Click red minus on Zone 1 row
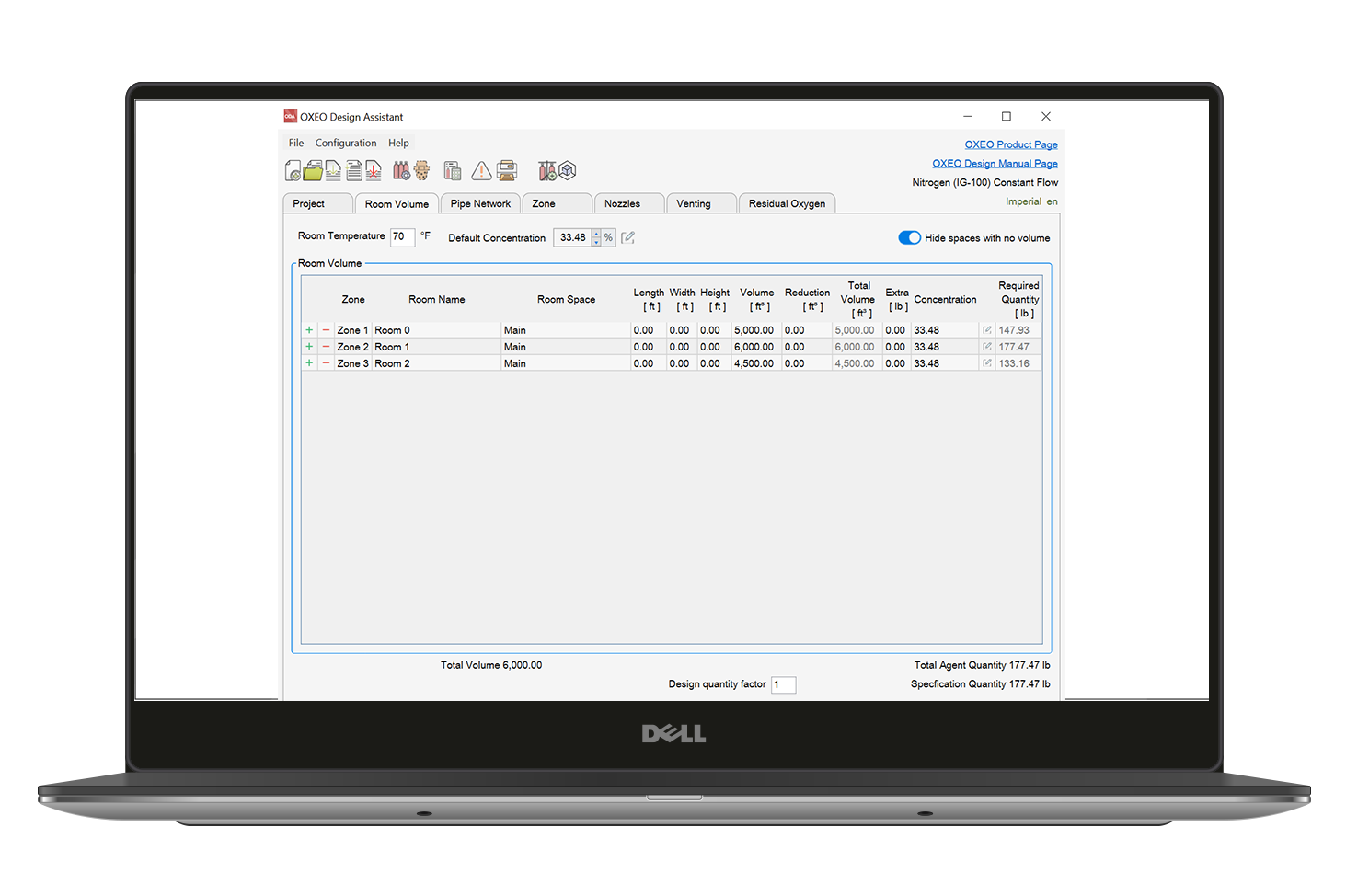1369x896 pixels. click(x=326, y=330)
